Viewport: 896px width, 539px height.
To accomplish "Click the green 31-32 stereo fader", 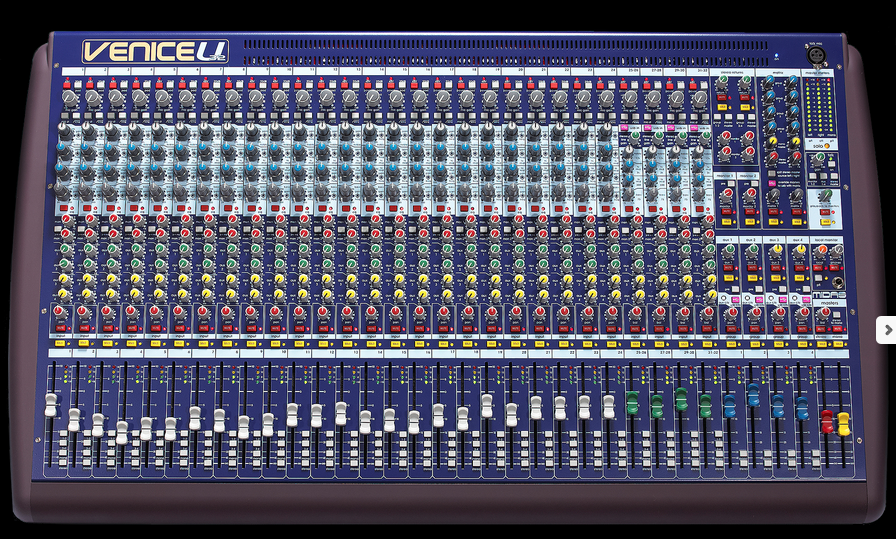I will (705, 405).
